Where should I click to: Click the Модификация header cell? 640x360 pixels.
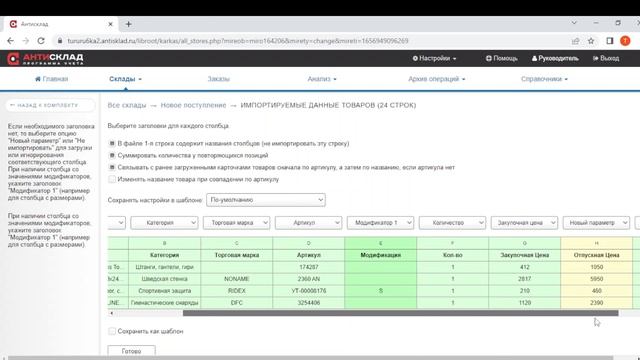(x=381, y=255)
